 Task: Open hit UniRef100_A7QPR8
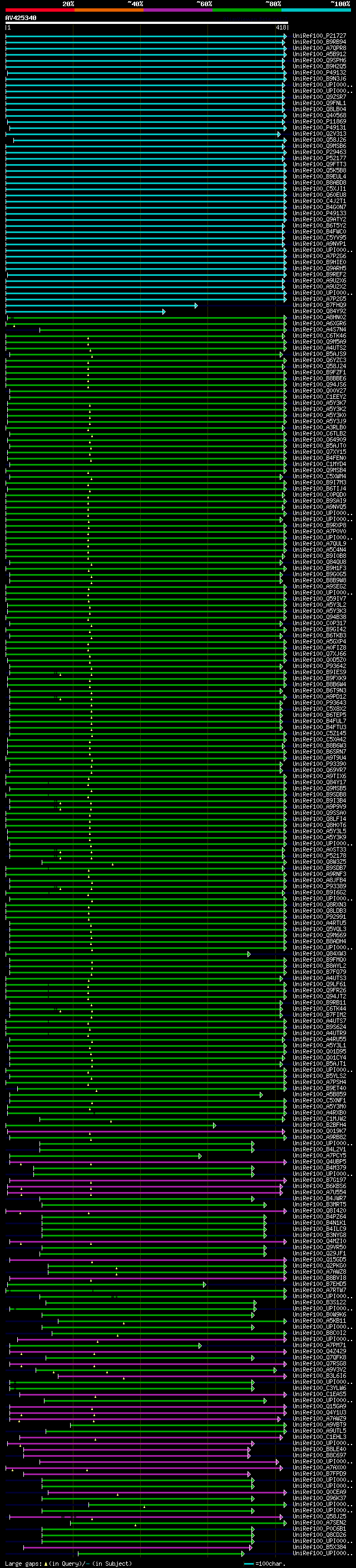click(319, 48)
